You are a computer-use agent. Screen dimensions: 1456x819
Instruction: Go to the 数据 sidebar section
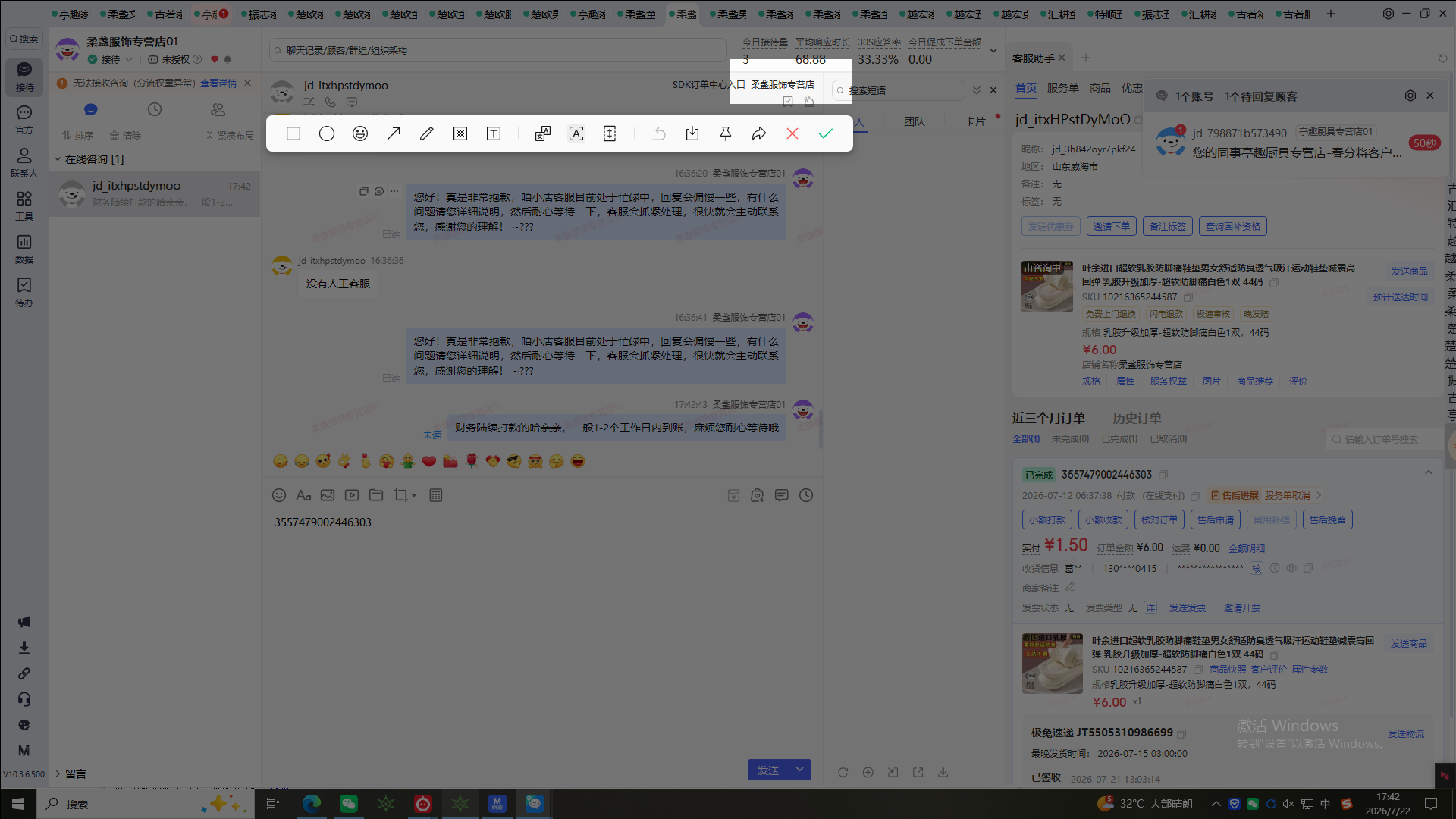(24, 249)
